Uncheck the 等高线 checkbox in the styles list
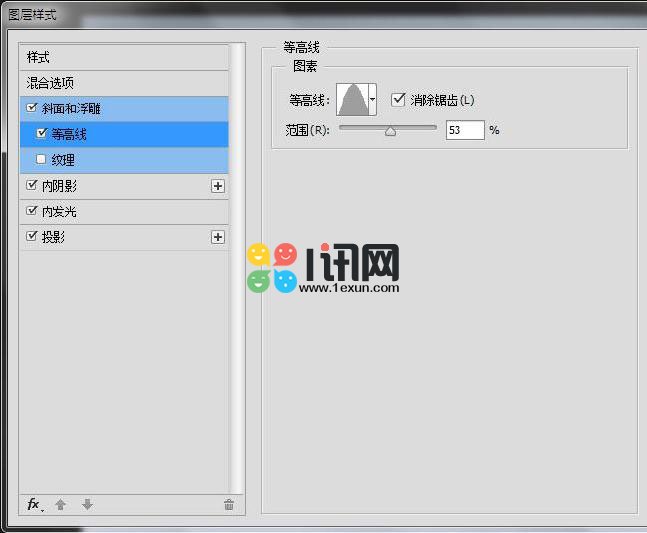 tap(41, 133)
